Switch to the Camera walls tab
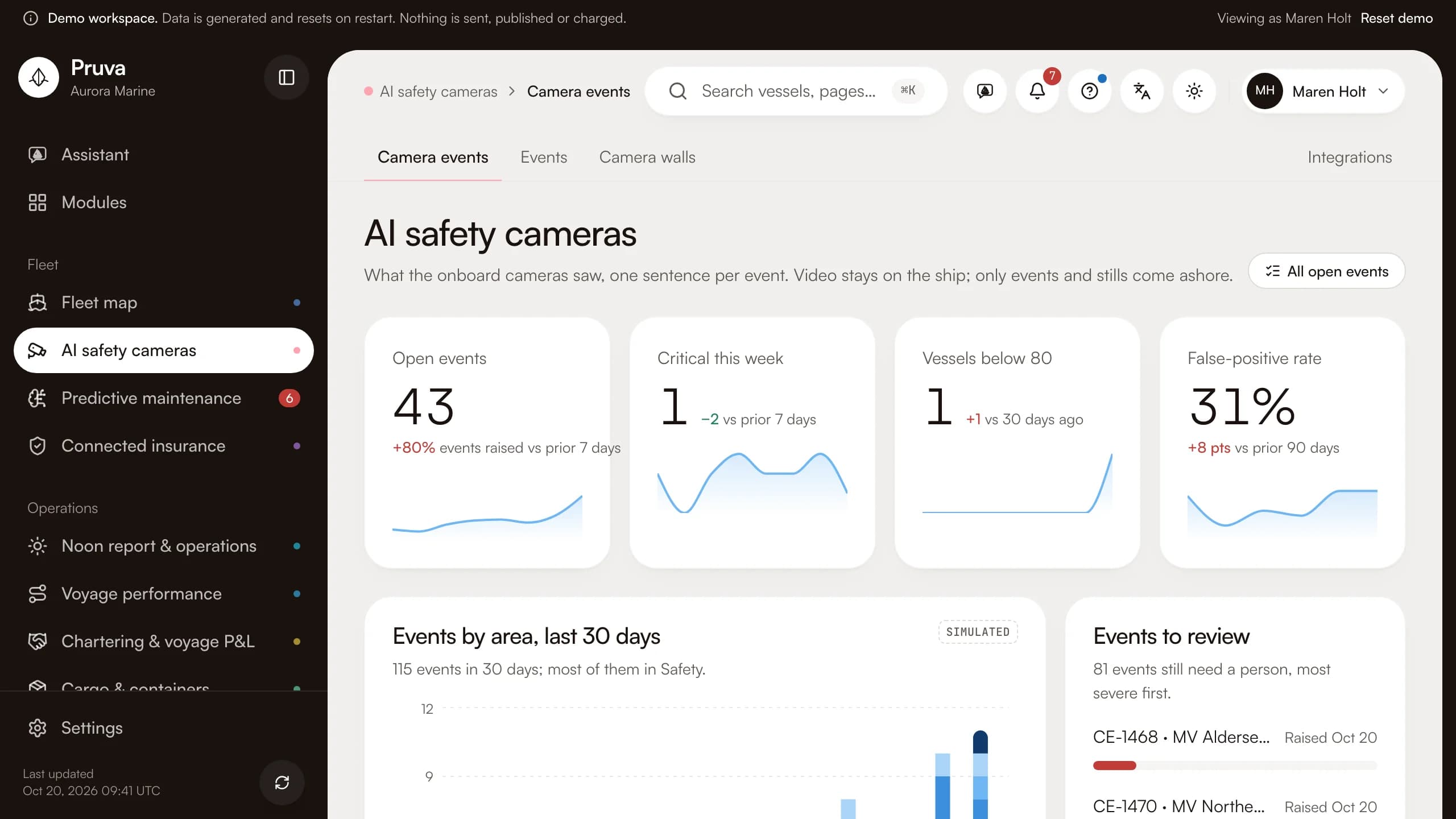This screenshot has width=1456, height=819. click(x=647, y=157)
